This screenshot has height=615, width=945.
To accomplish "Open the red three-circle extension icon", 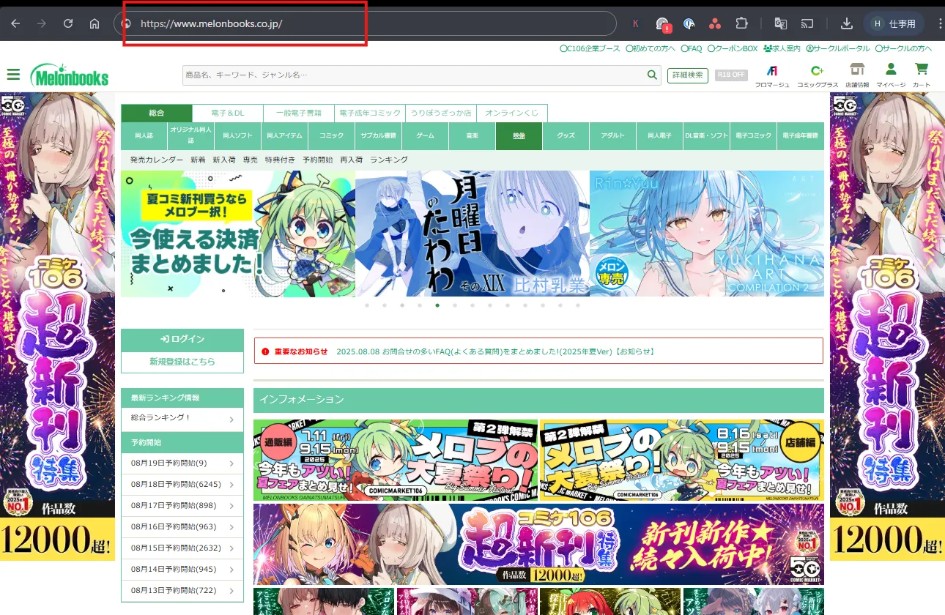I will pyautogui.click(x=715, y=24).
